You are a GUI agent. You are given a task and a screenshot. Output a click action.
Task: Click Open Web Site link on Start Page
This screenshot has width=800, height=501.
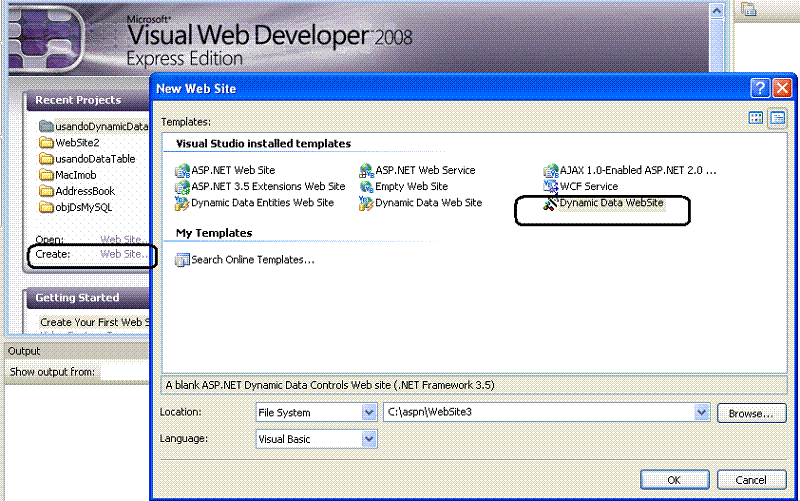124,239
